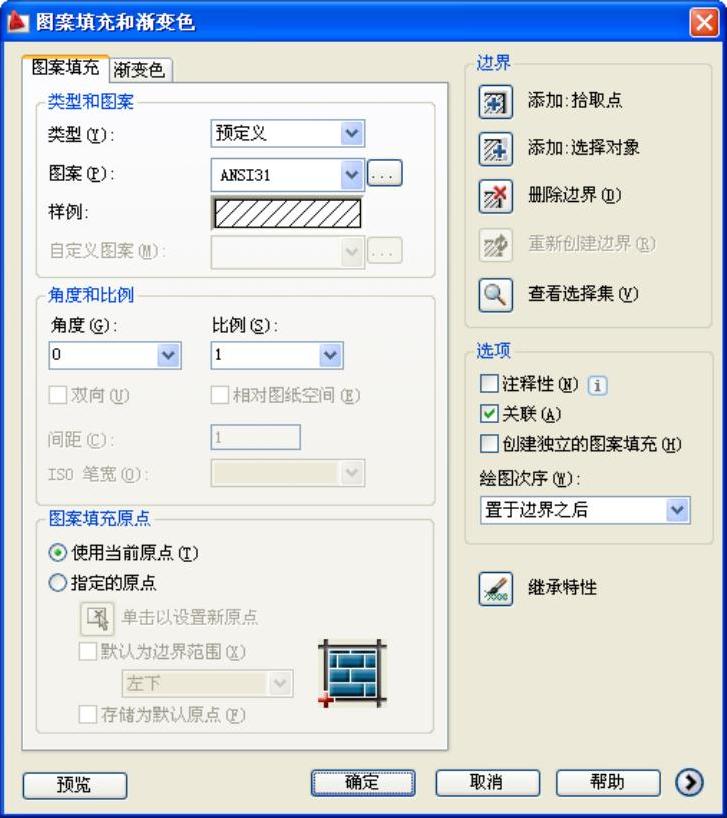Click the 预览 (Preview) button

coord(75,785)
